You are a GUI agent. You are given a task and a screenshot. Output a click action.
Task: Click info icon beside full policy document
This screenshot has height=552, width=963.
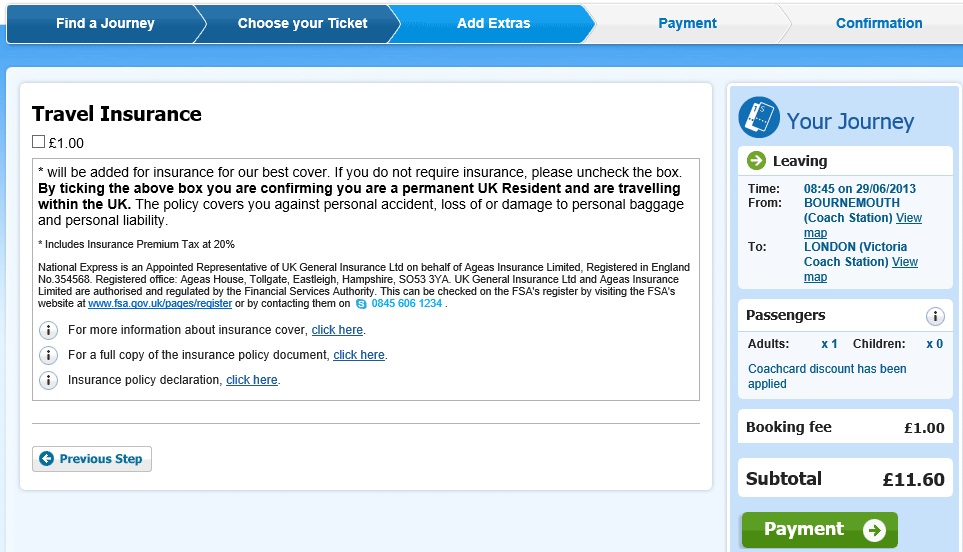click(x=47, y=355)
